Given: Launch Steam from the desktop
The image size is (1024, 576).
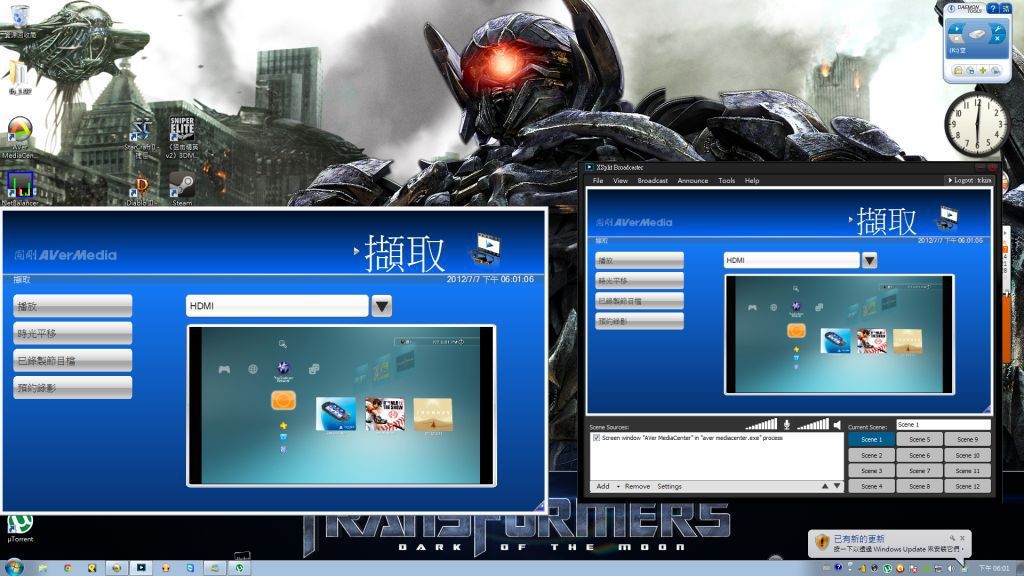Looking at the screenshot, I should 182,189.
